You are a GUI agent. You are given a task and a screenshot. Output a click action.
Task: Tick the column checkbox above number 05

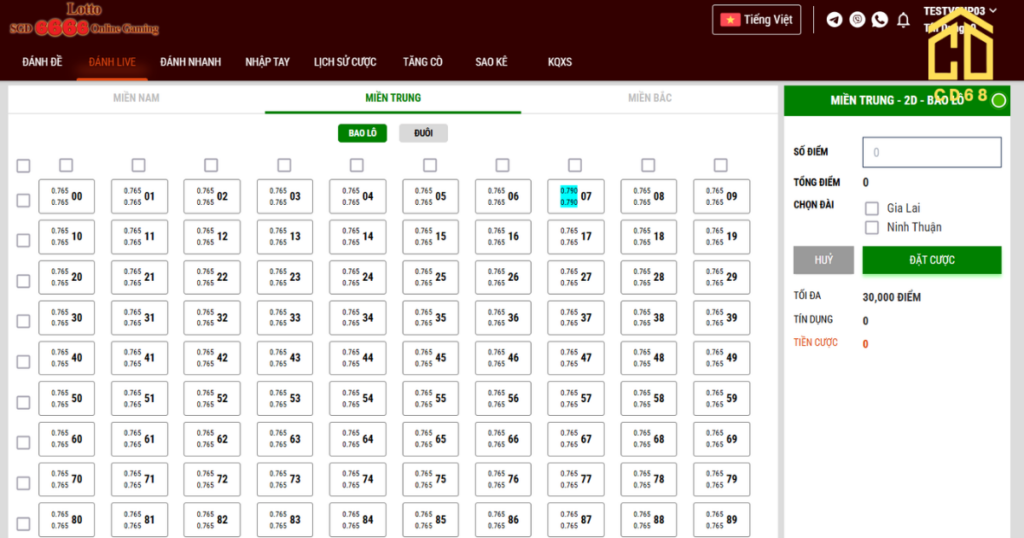(430, 165)
